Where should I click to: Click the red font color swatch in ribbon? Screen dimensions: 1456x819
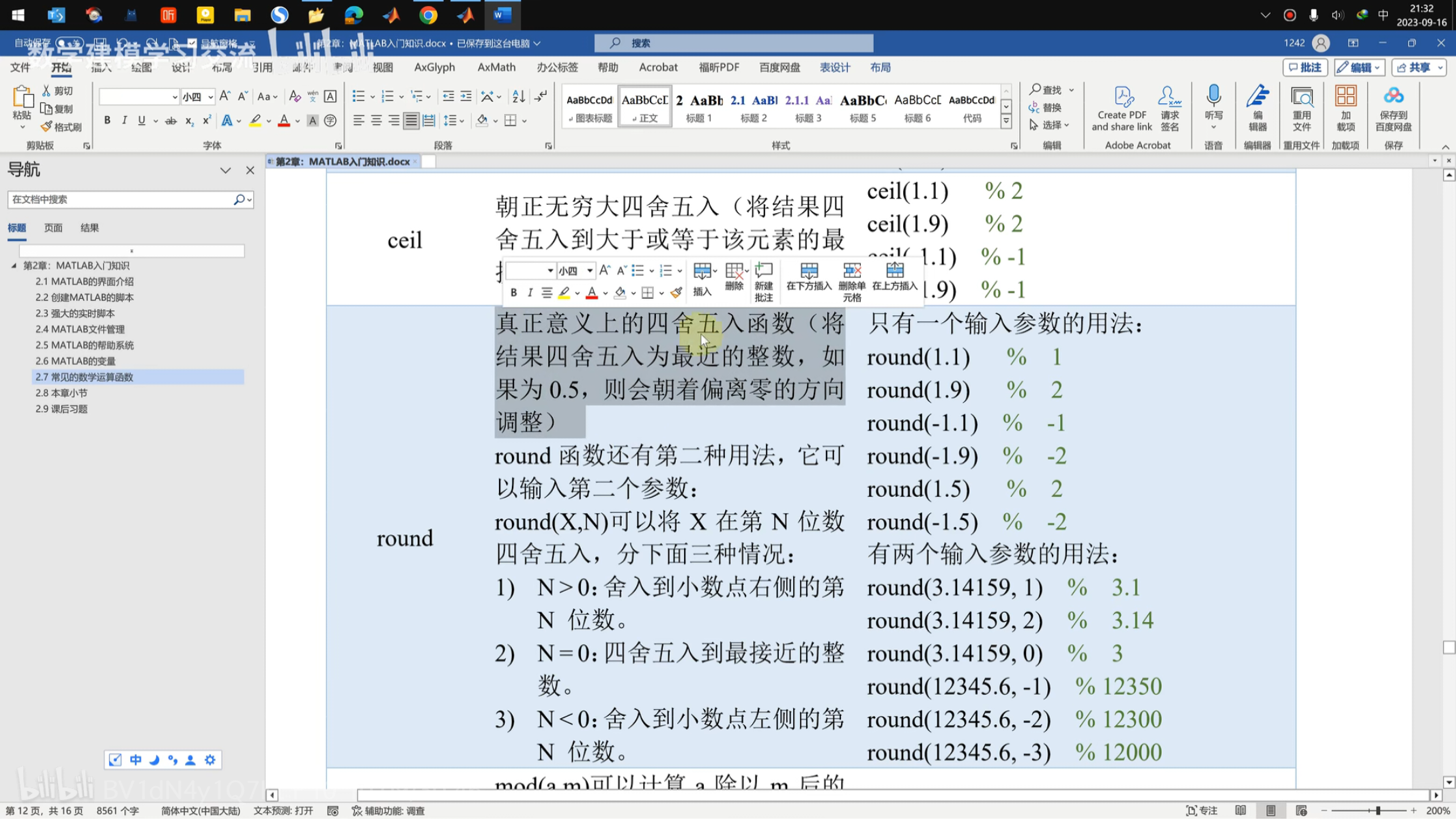click(x=284, y=121)
